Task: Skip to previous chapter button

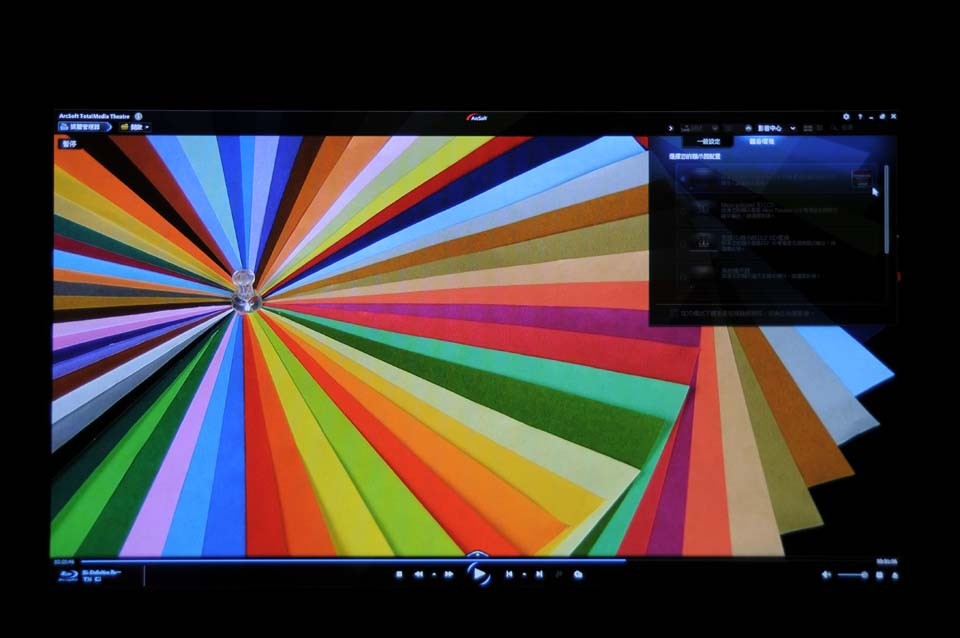Action: click(509, 574)
